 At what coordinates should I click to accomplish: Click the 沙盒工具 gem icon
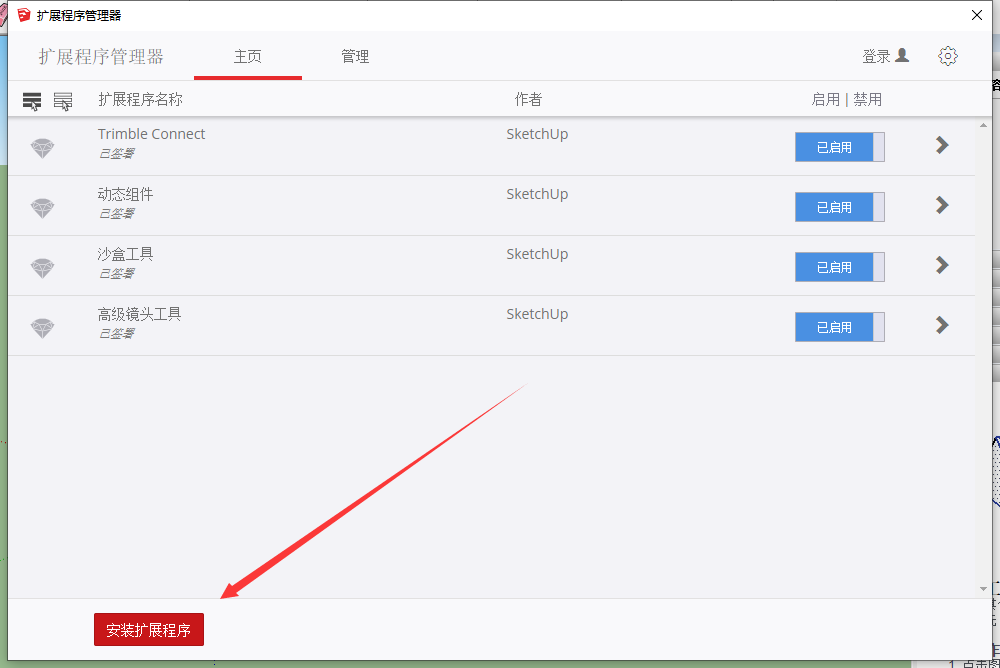42,268
